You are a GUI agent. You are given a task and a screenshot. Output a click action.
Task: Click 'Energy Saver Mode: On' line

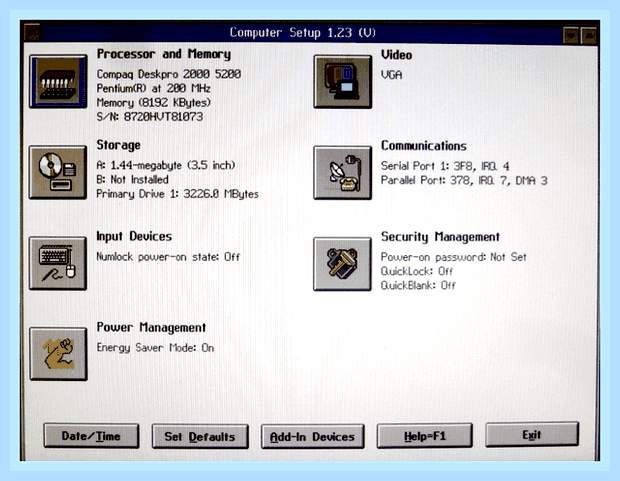pos(155,348)
